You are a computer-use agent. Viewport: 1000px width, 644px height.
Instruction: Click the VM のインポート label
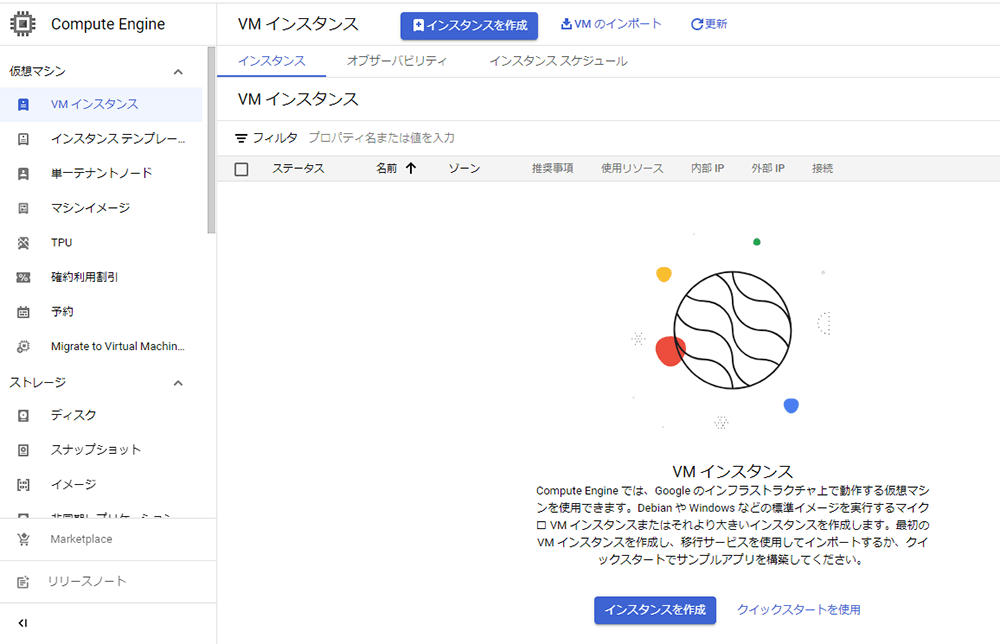618,24
